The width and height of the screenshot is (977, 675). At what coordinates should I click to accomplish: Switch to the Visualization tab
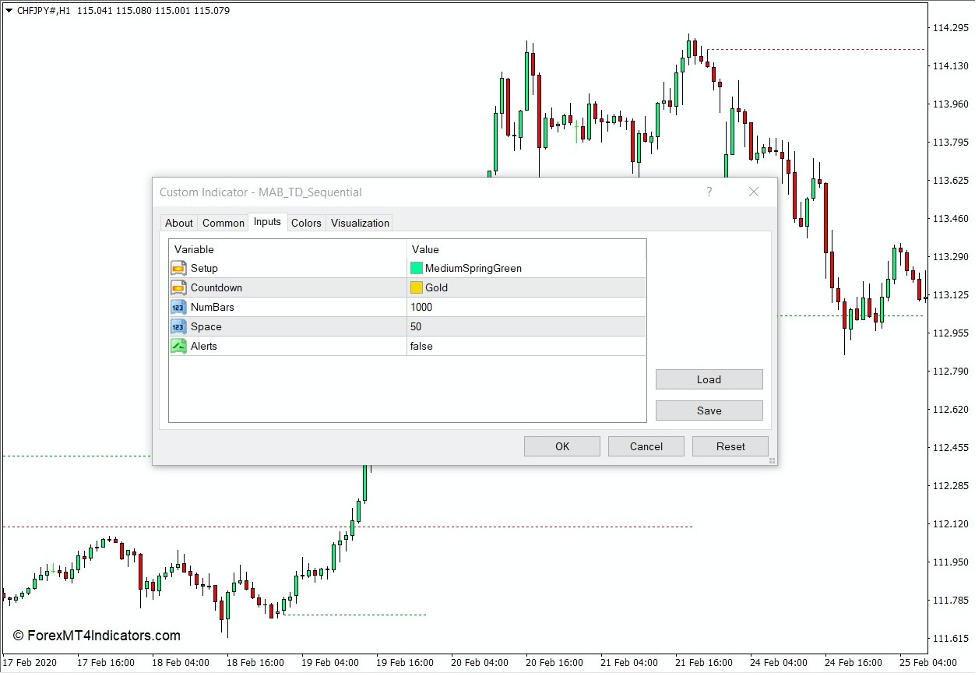[359, 222]
